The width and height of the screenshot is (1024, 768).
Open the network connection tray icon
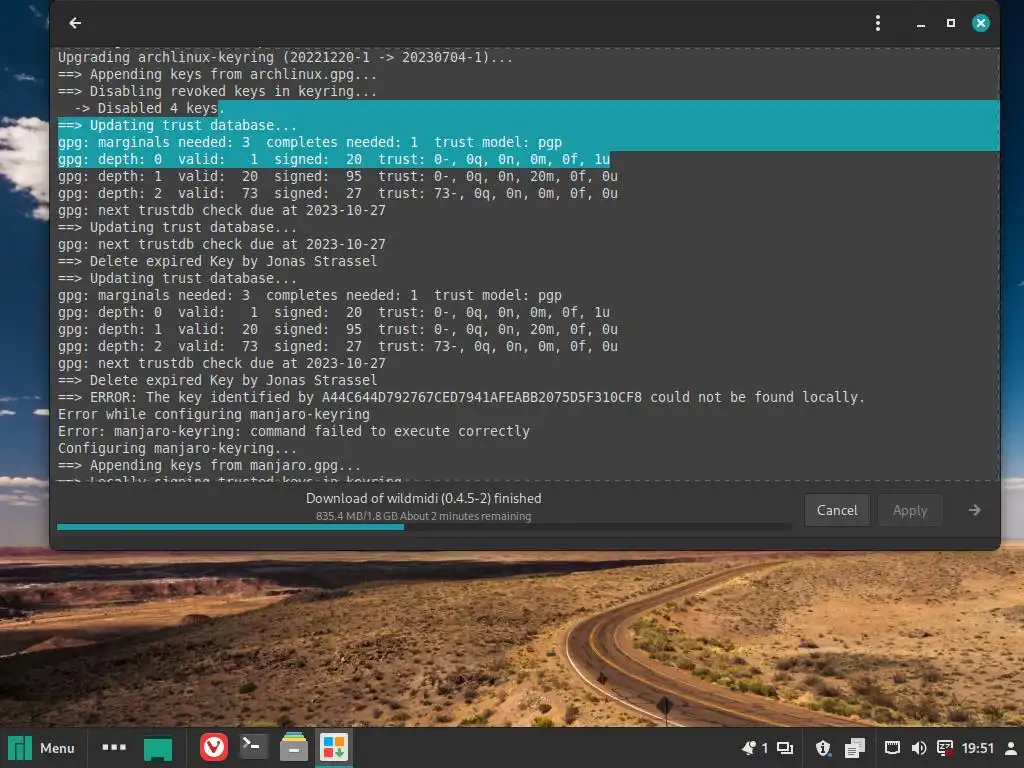892,748
